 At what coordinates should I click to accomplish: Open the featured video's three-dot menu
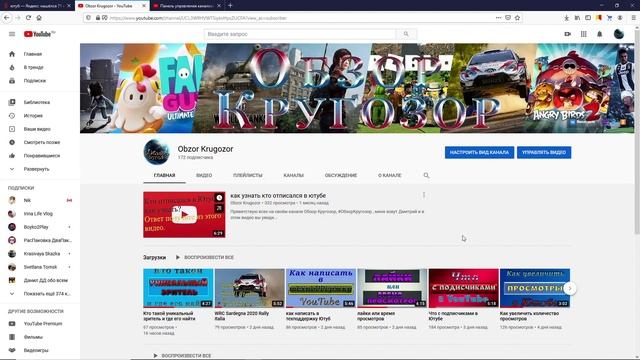[x=424, y=195]
